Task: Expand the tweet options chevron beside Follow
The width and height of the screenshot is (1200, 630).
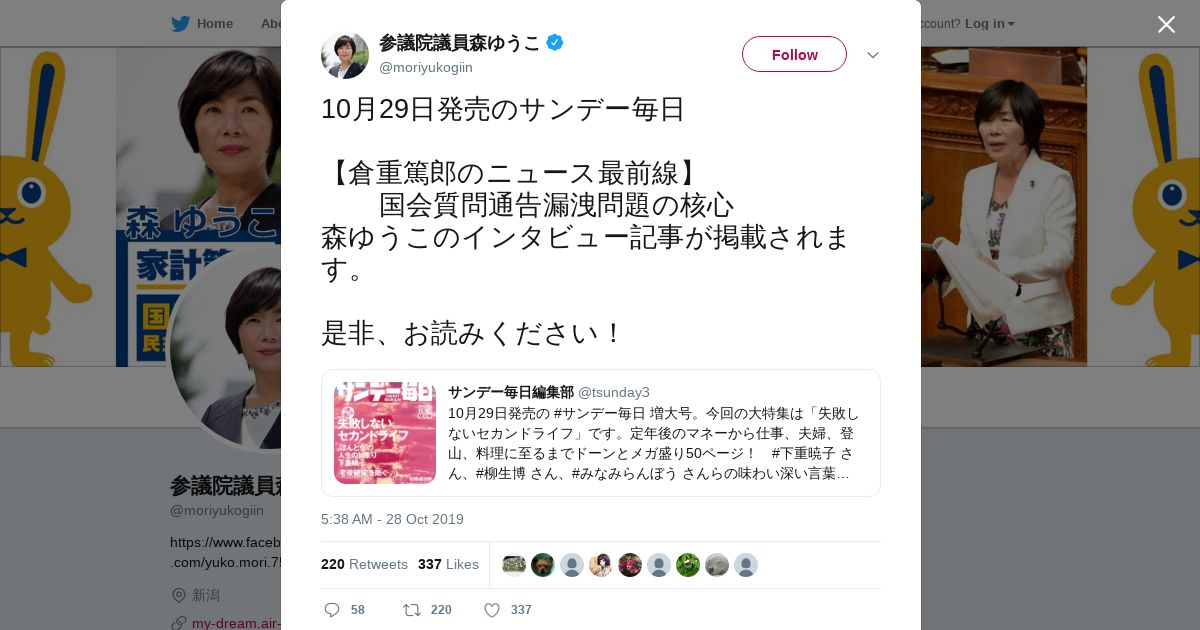Action: pyautogui.click(x=873, y=55)
